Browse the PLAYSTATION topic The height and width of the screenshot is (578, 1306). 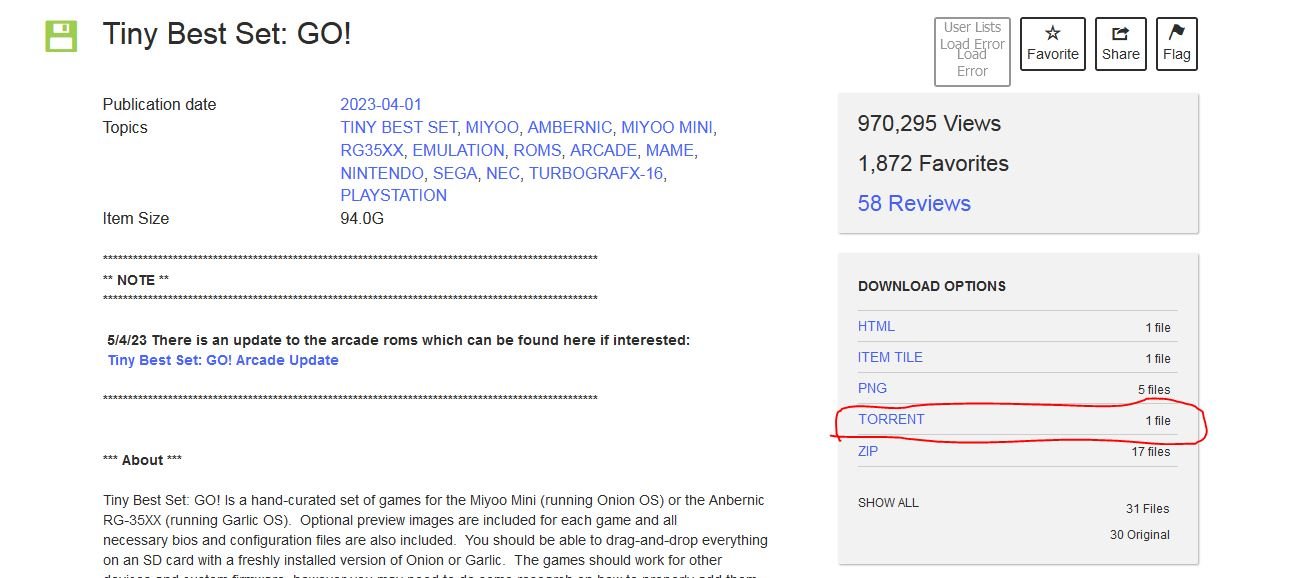click(x=393, y=195)
